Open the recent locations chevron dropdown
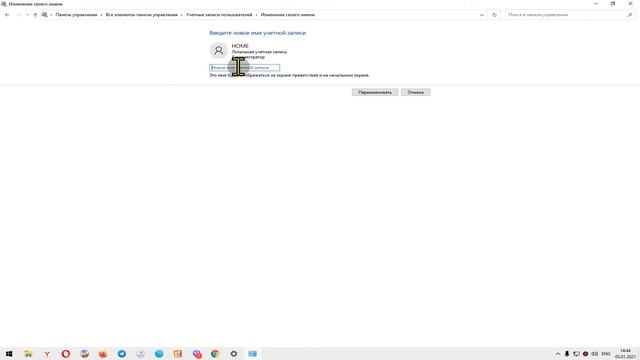The height and width of the screenshot is (360, 640). [x=27, y=15]
